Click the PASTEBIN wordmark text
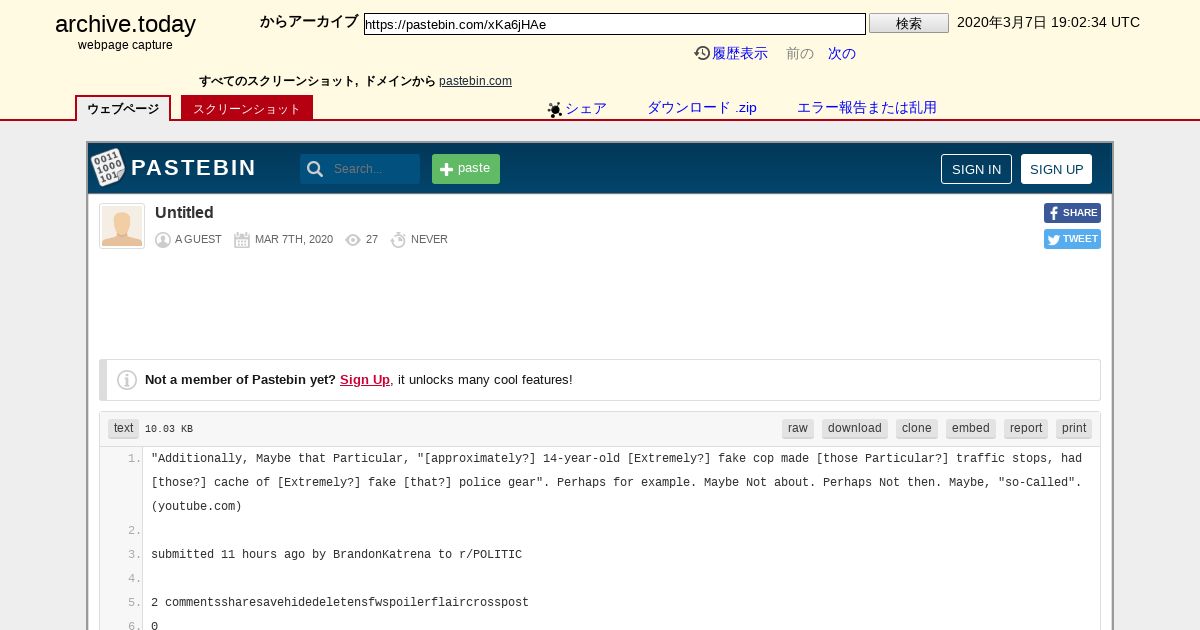The height and width of the screenshot is (630, 1200). [x=193, y=168]
